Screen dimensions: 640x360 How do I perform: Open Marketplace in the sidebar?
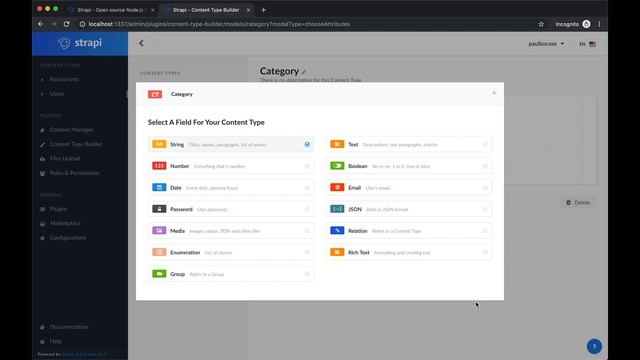pyautogui.click(x=64, y=223)
